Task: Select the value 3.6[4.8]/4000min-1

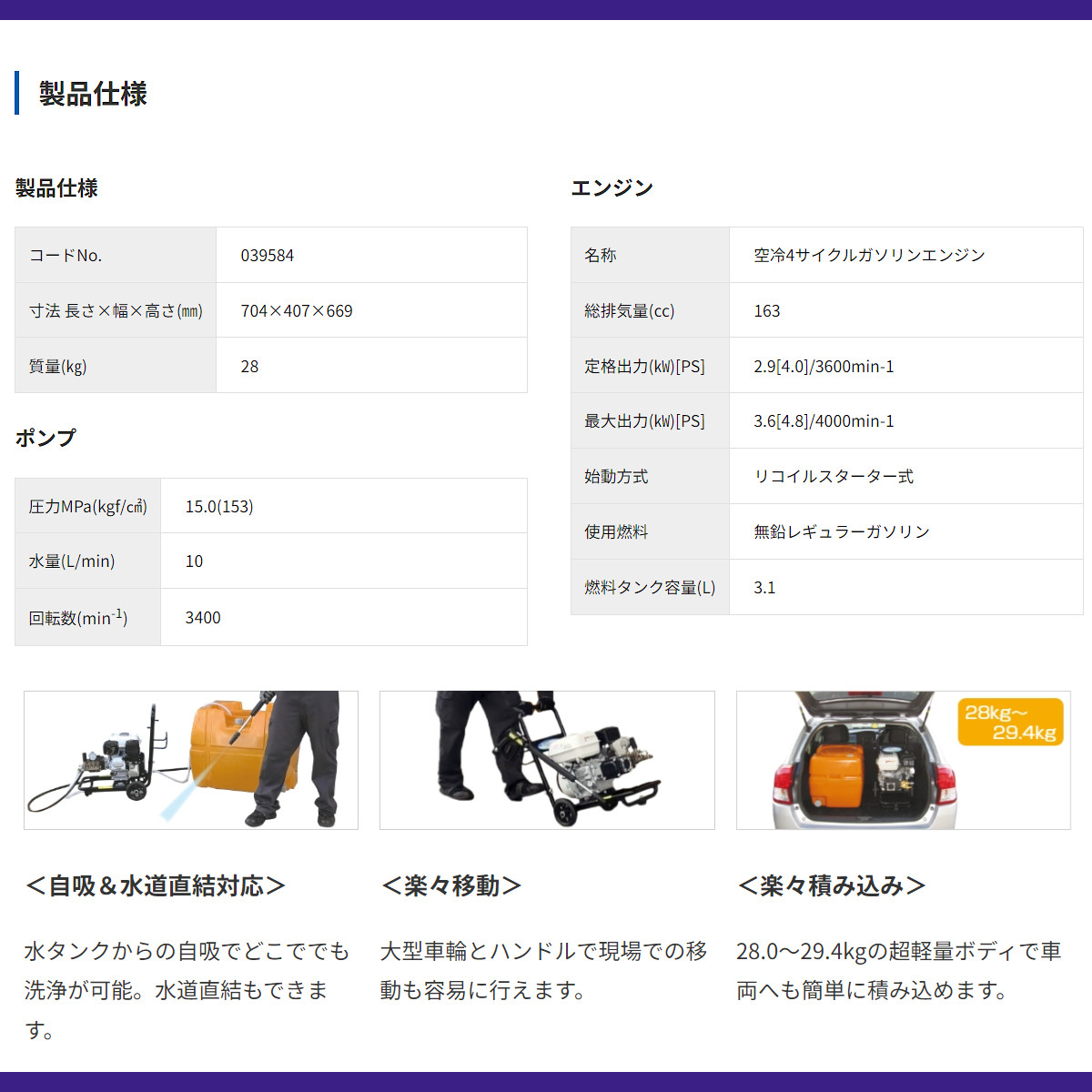Action: (824, 421)
